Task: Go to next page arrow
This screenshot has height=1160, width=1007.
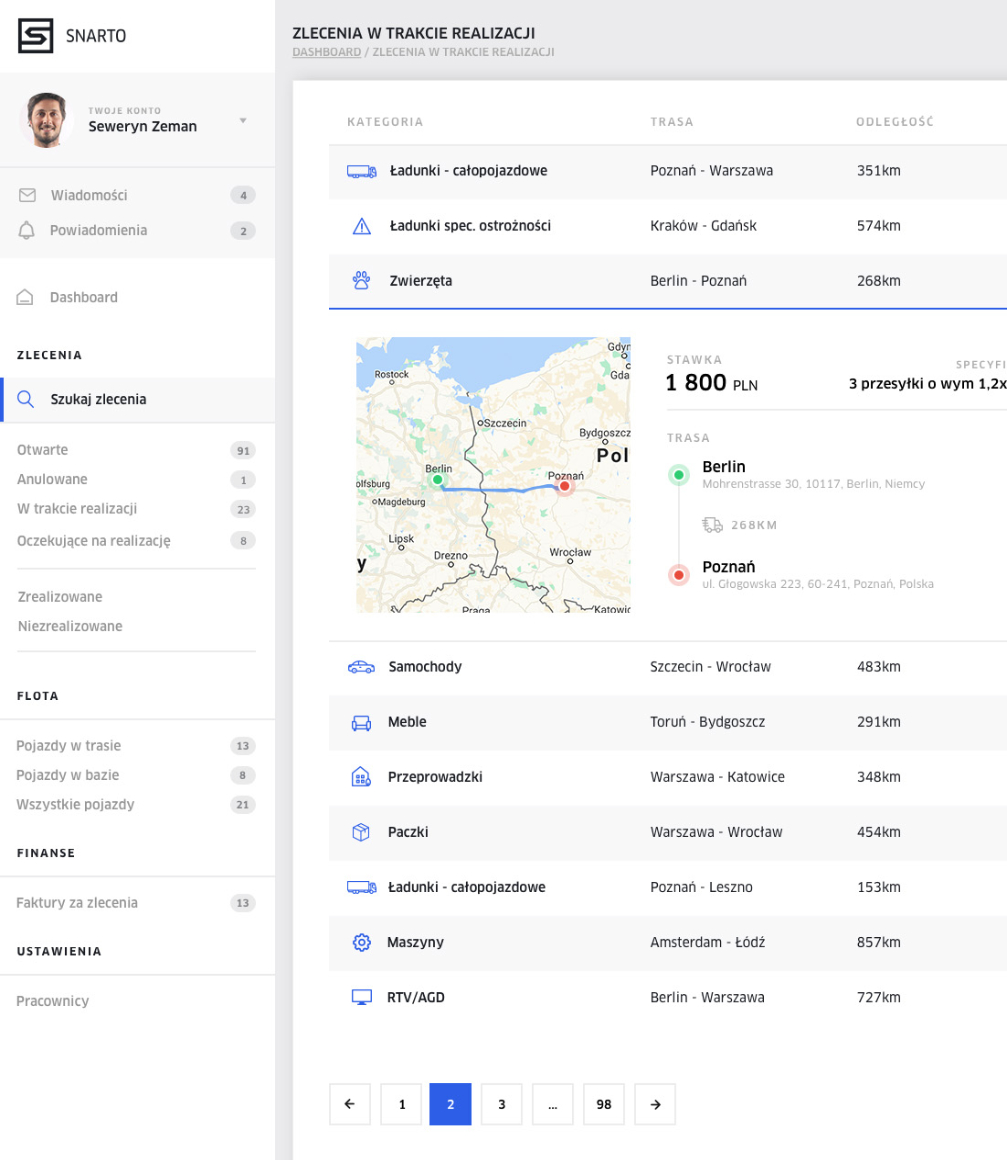Action: pyautogui.click(x=655, y=1104)
